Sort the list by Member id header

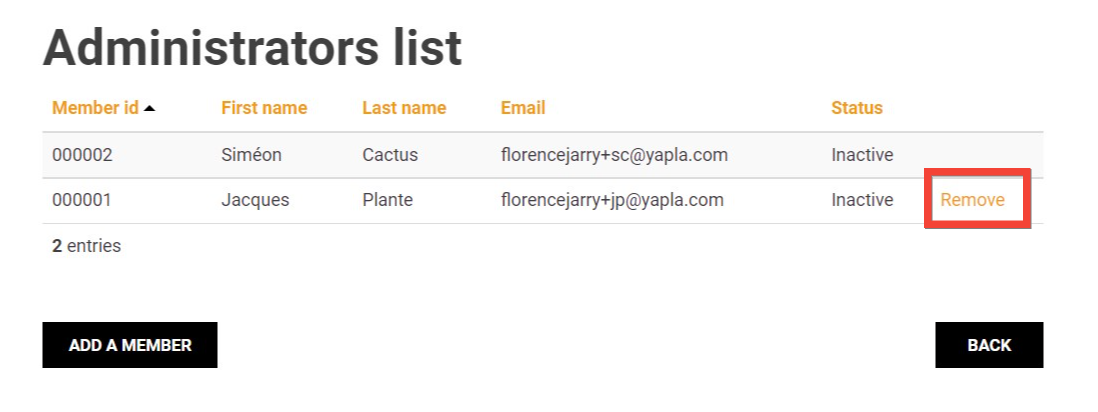pos(95,108)
